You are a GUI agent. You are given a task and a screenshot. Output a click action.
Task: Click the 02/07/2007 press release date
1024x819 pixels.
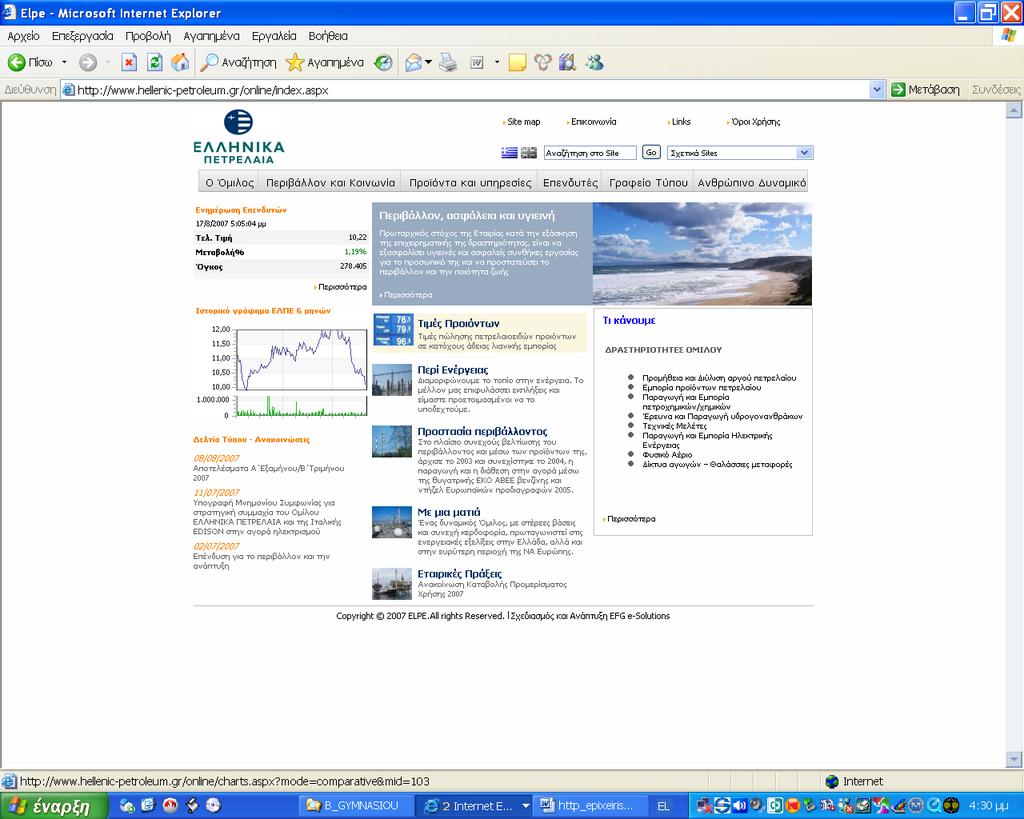coord(216,546)
